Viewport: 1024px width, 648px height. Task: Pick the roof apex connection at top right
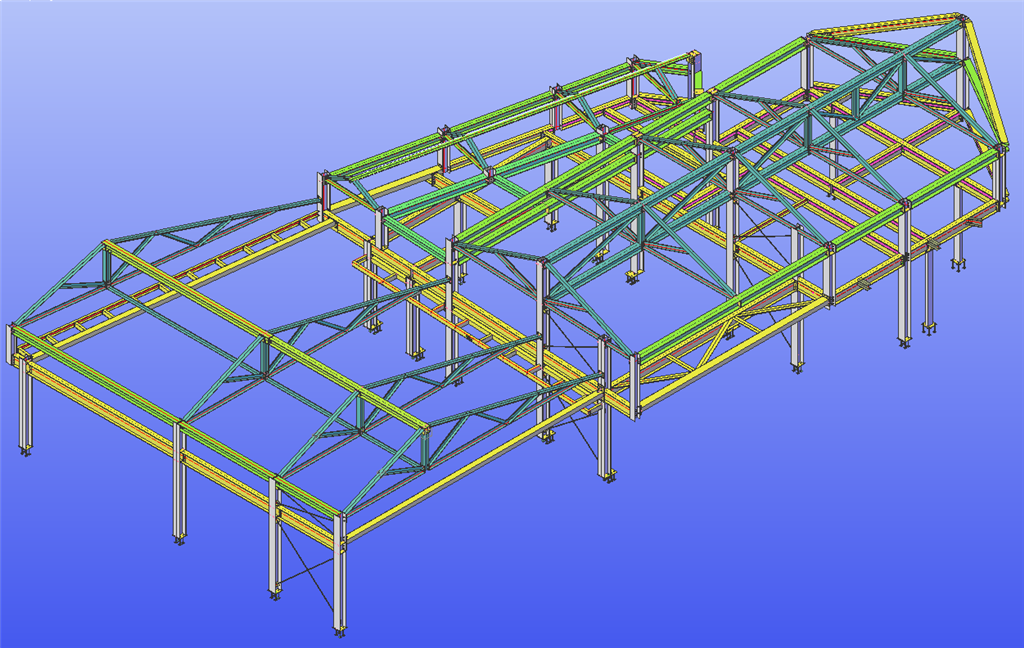click(x=960, y=20)
